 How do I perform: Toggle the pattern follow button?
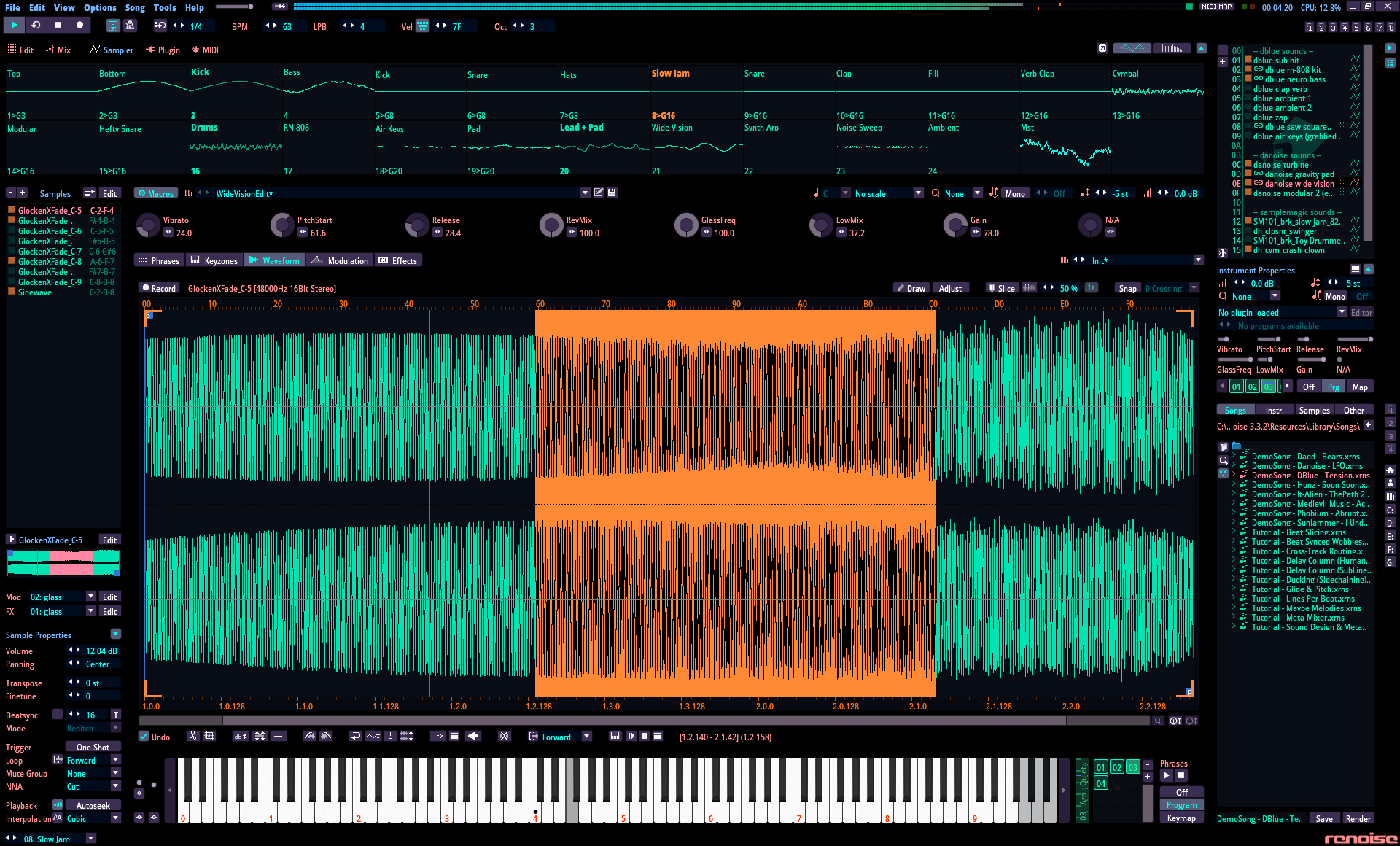pos(113,26)
